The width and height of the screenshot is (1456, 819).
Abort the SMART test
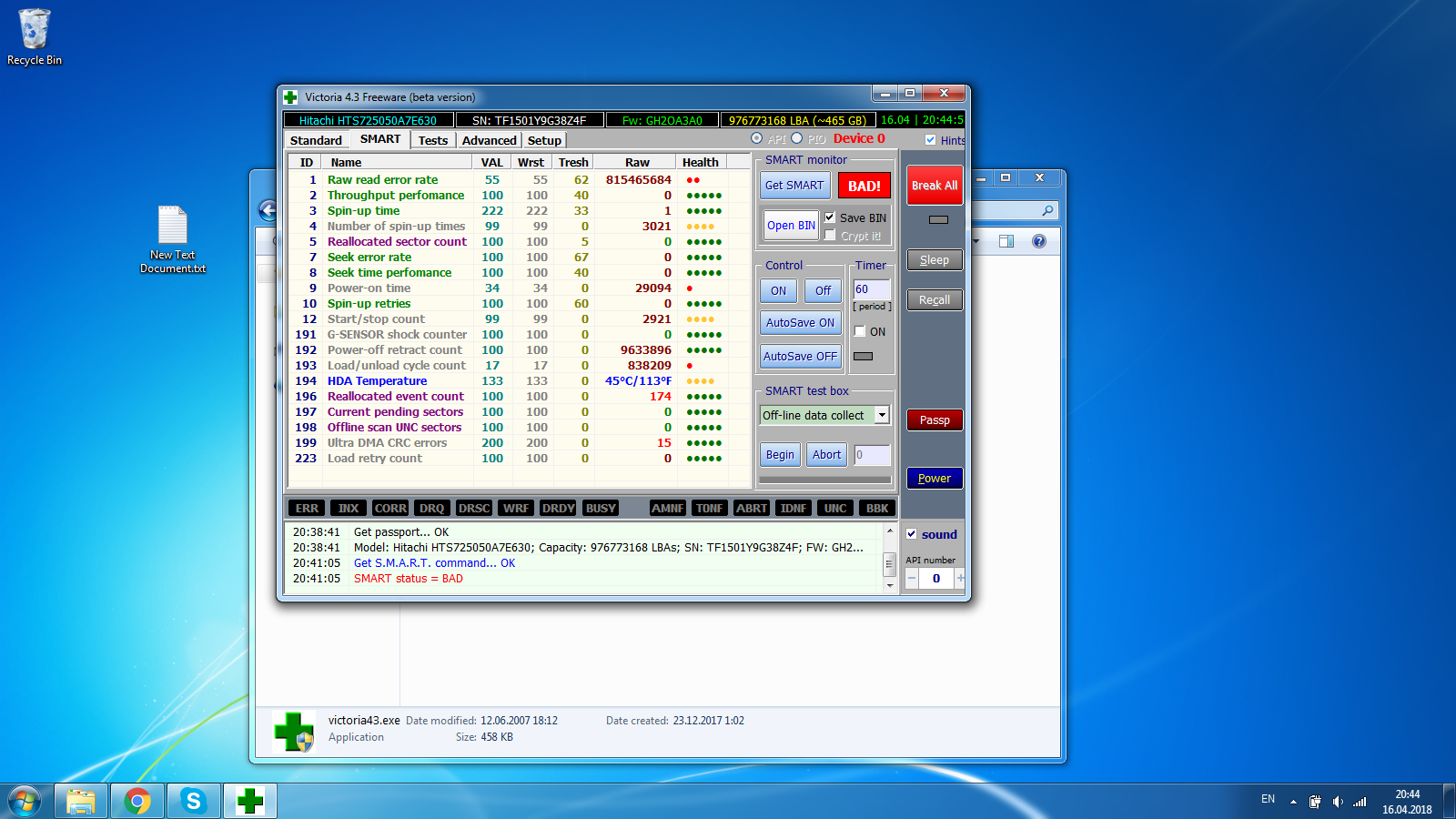click(x=827, y=455)
